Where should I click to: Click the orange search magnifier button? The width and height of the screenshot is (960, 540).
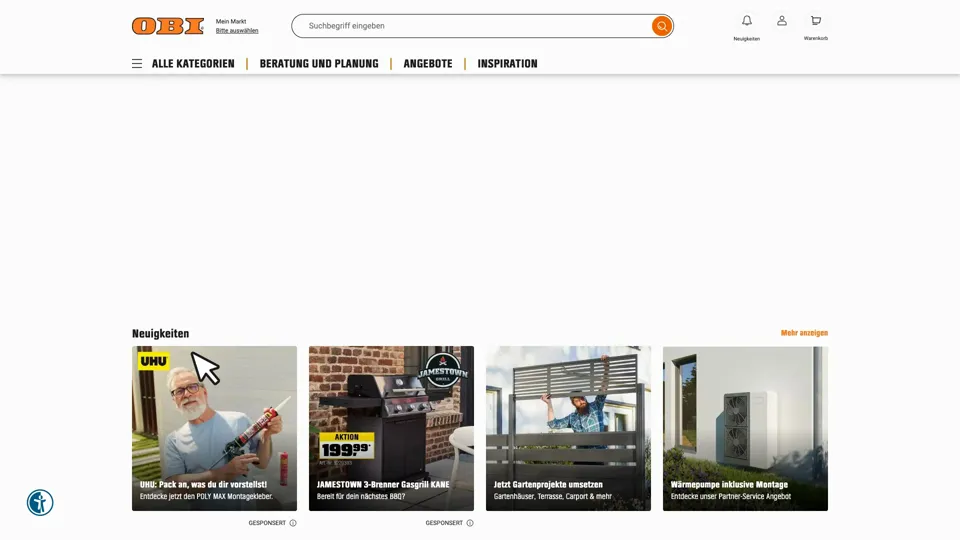tap(661, 26)
